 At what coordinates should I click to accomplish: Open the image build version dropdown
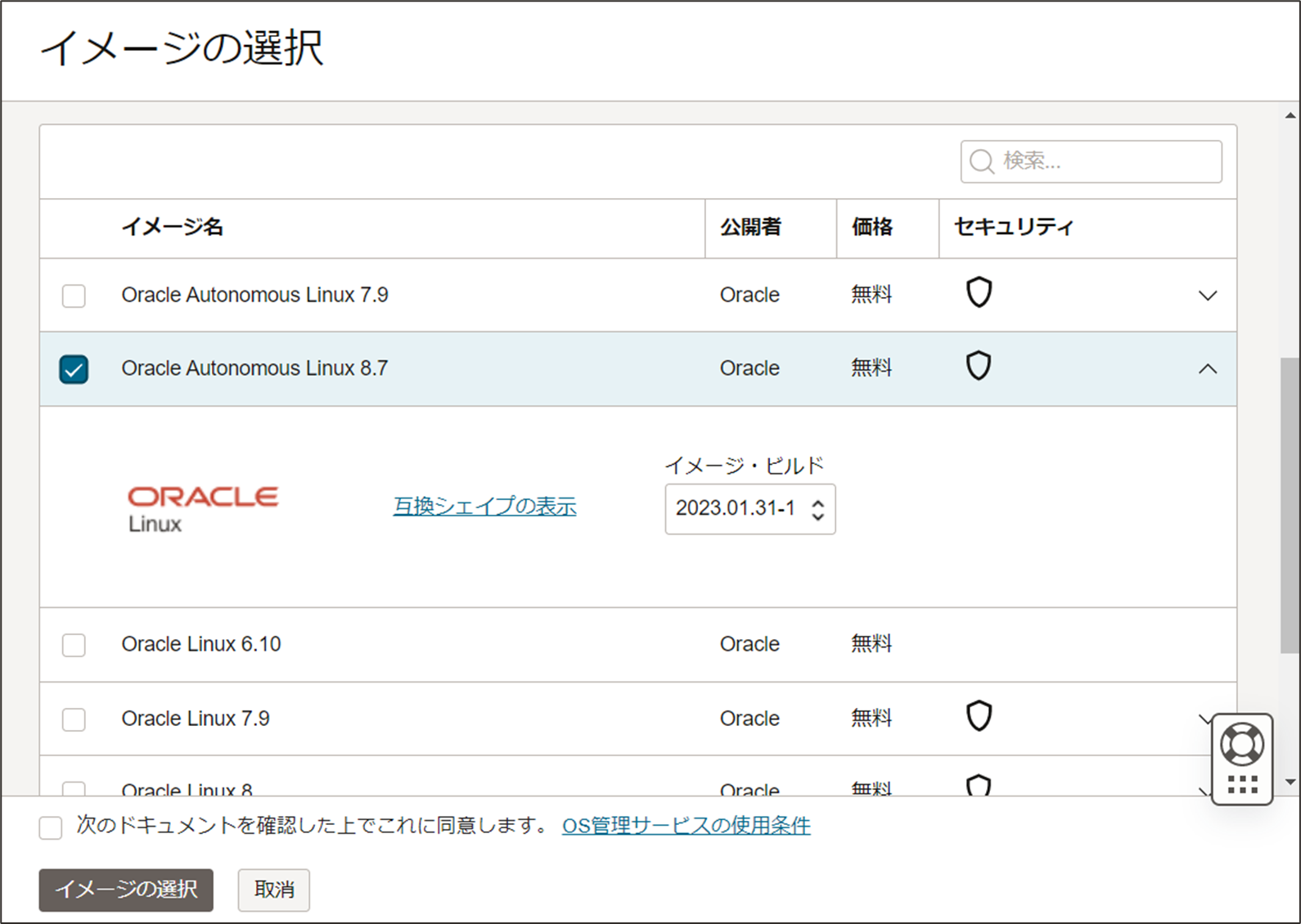tap(750, 509)
